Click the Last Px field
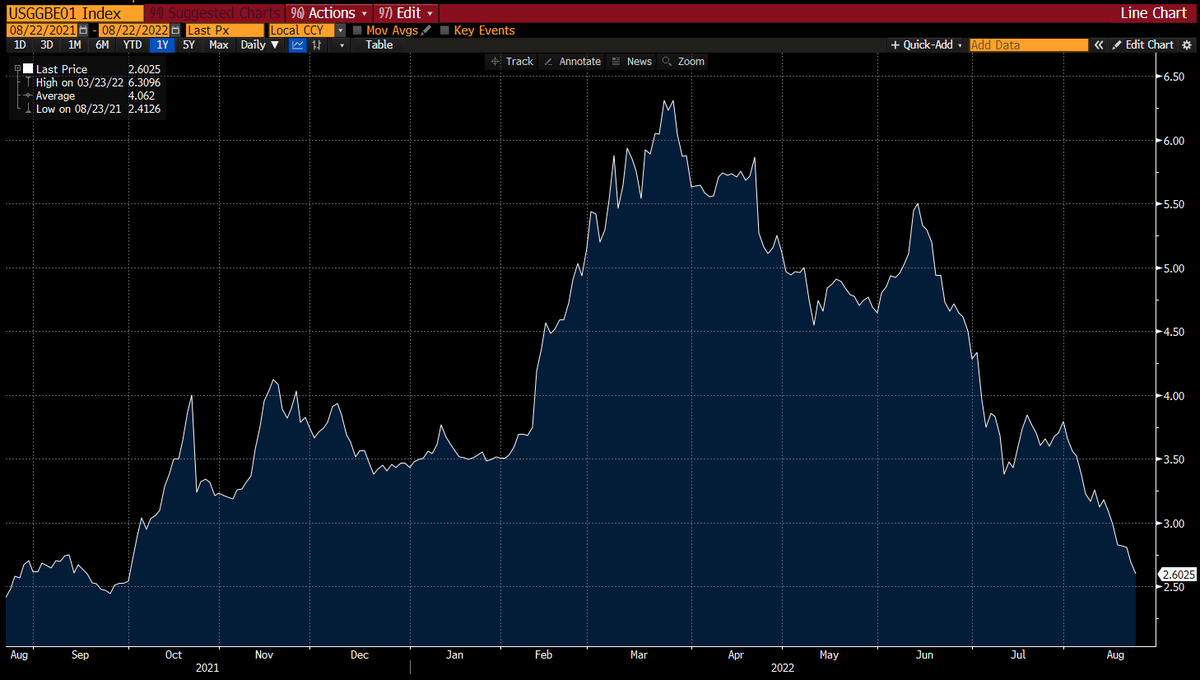 [x=225, y=31]
